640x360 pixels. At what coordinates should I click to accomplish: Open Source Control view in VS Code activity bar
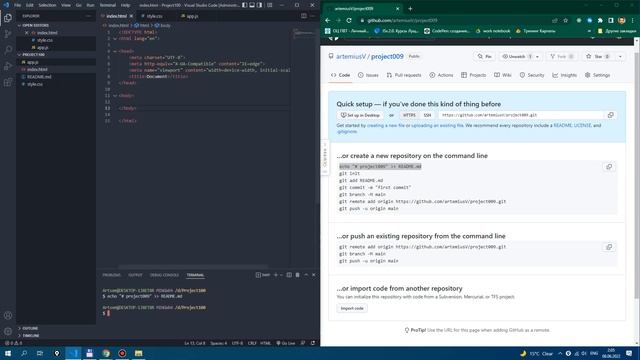point(8,34)
